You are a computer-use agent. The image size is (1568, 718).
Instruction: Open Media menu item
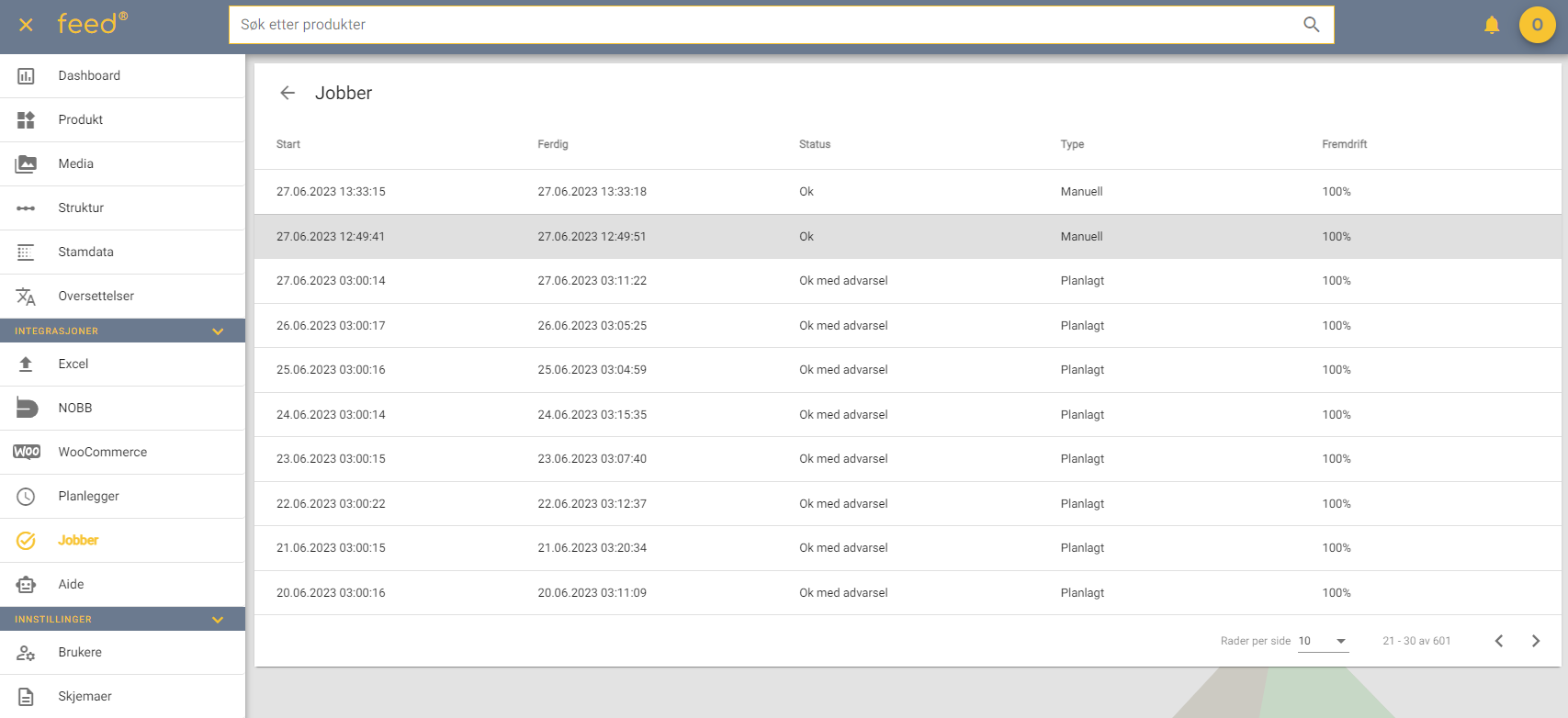click(x=122, y=164)
